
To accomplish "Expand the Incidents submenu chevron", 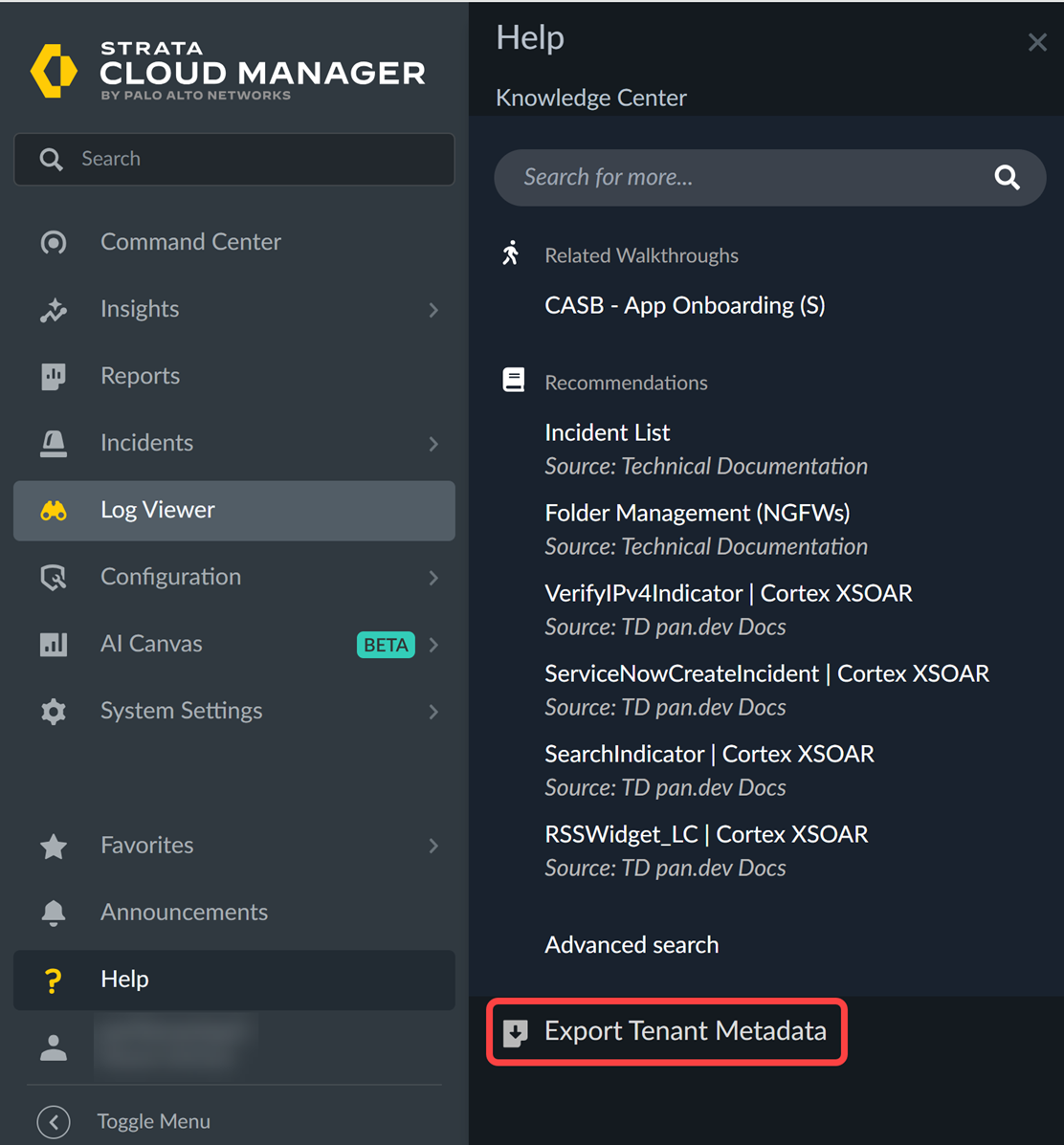I will point(433,443).
